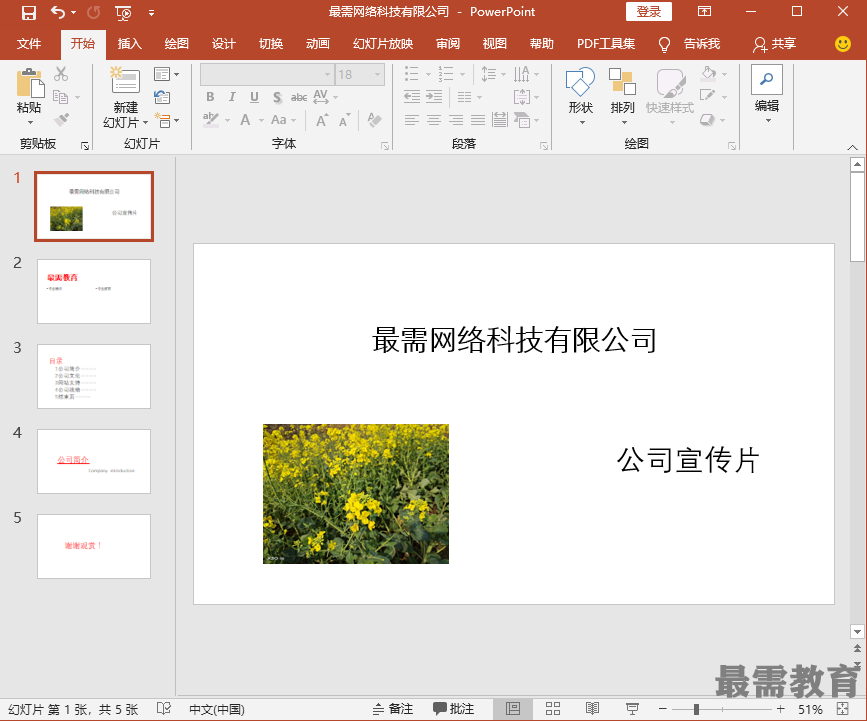Start the slideshow from the status bar

(x=632, y=709)
